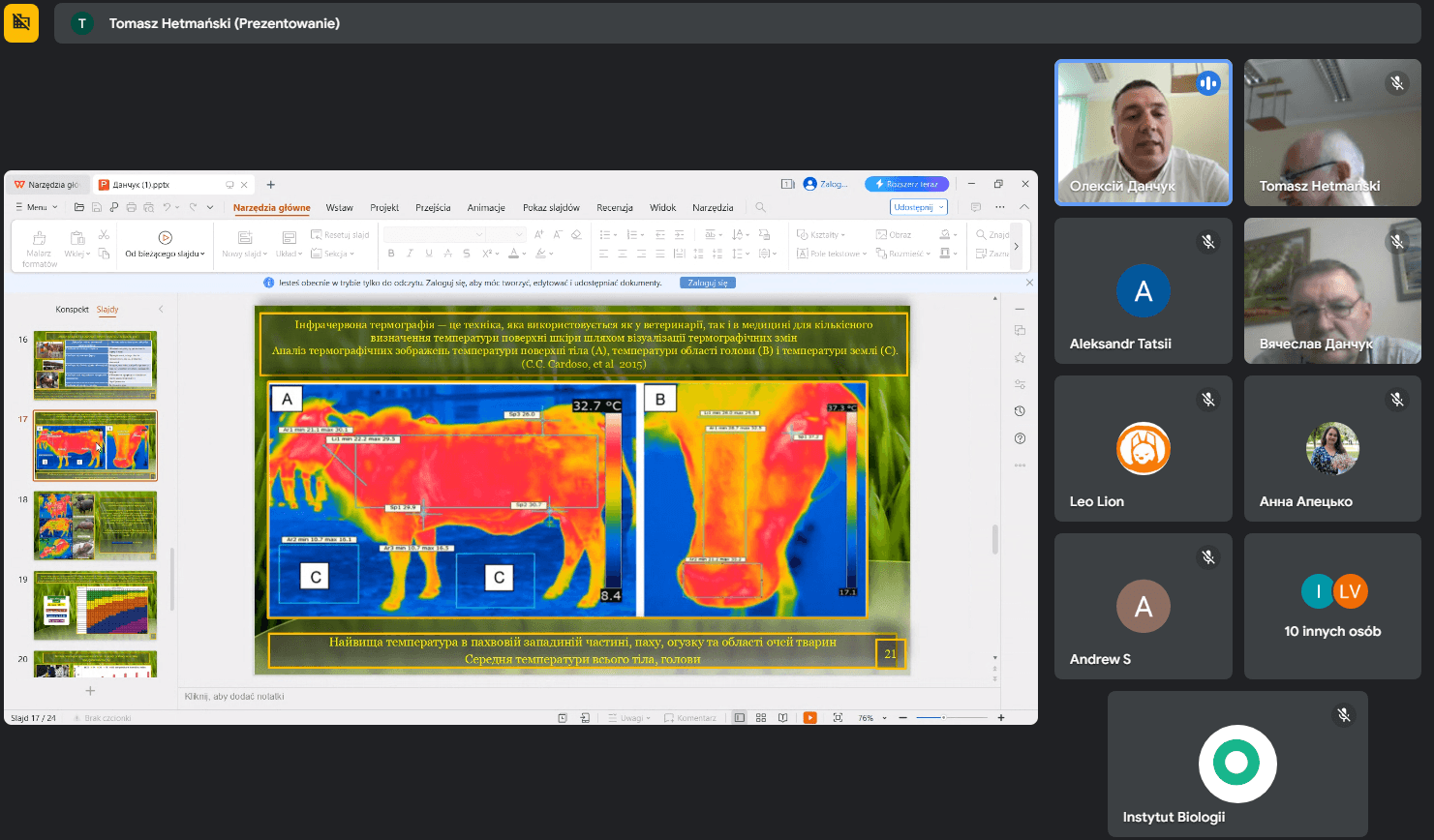
Task: Click the Obraz picture icon
Action: [881, 234]
